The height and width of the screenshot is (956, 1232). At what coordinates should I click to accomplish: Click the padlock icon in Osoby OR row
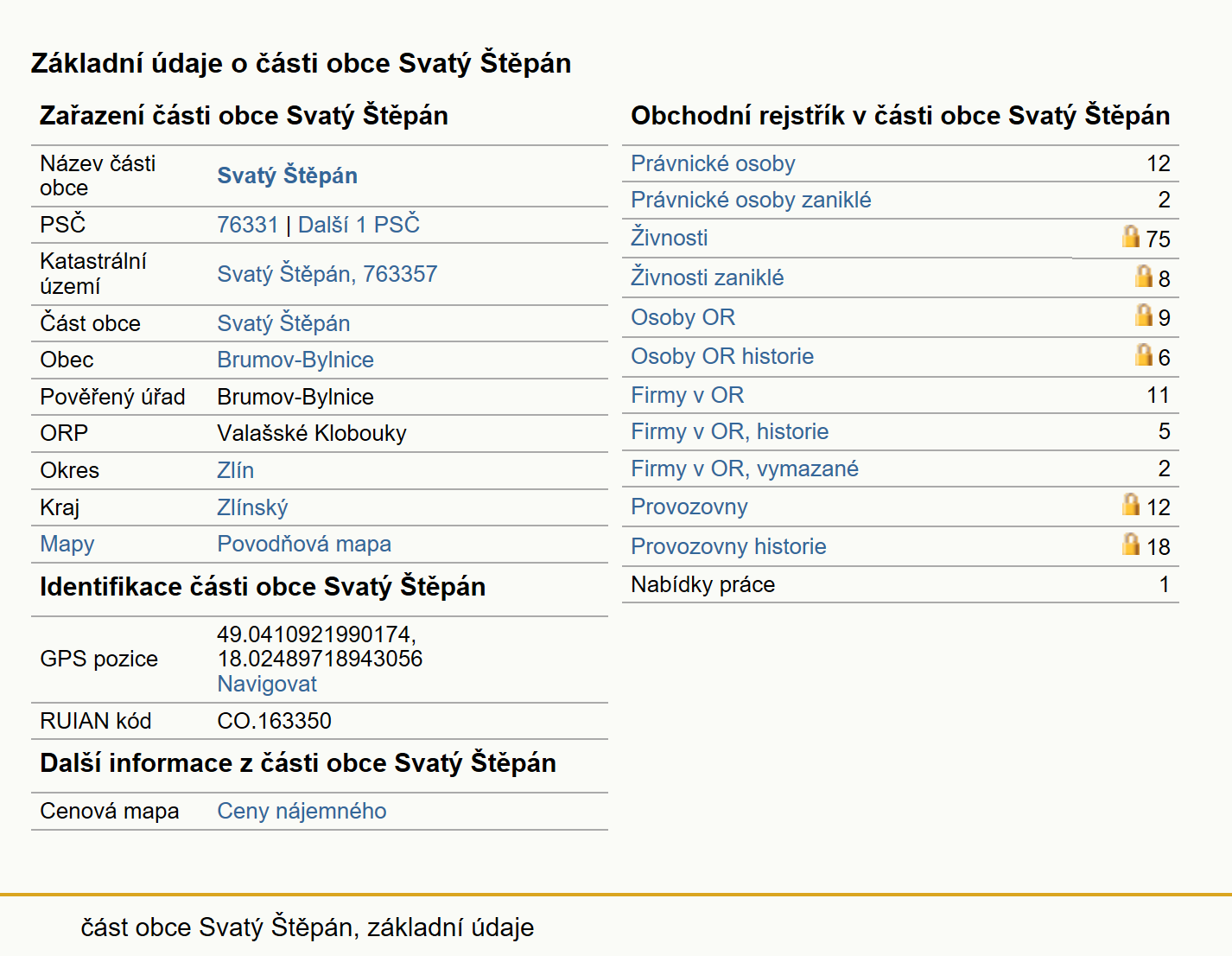pyautogui.click(x=1144, y=315)
